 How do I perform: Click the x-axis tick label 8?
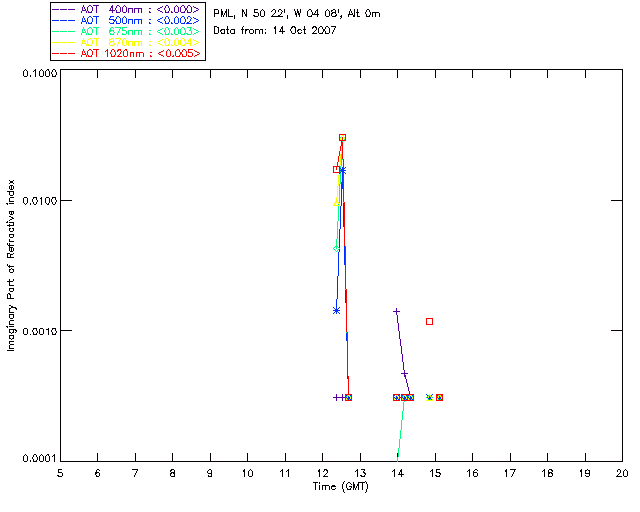click(x=173, y=473)
